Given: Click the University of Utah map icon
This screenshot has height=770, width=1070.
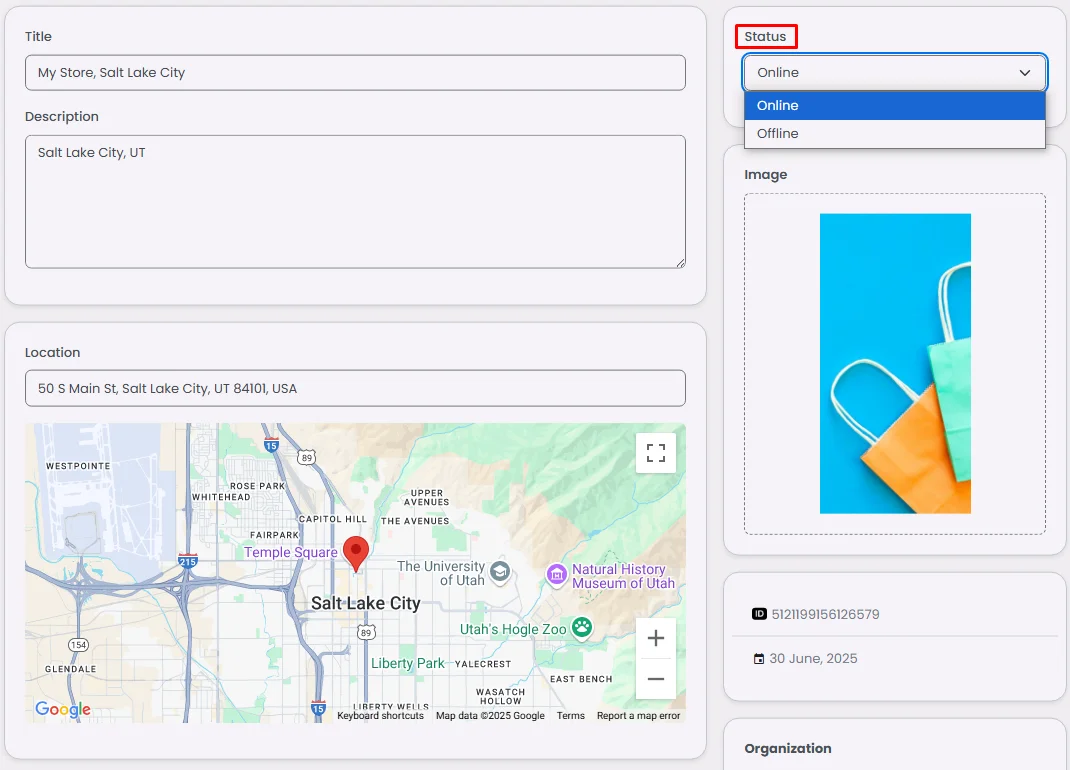Looking at the screenshot, I should point(500,571).
